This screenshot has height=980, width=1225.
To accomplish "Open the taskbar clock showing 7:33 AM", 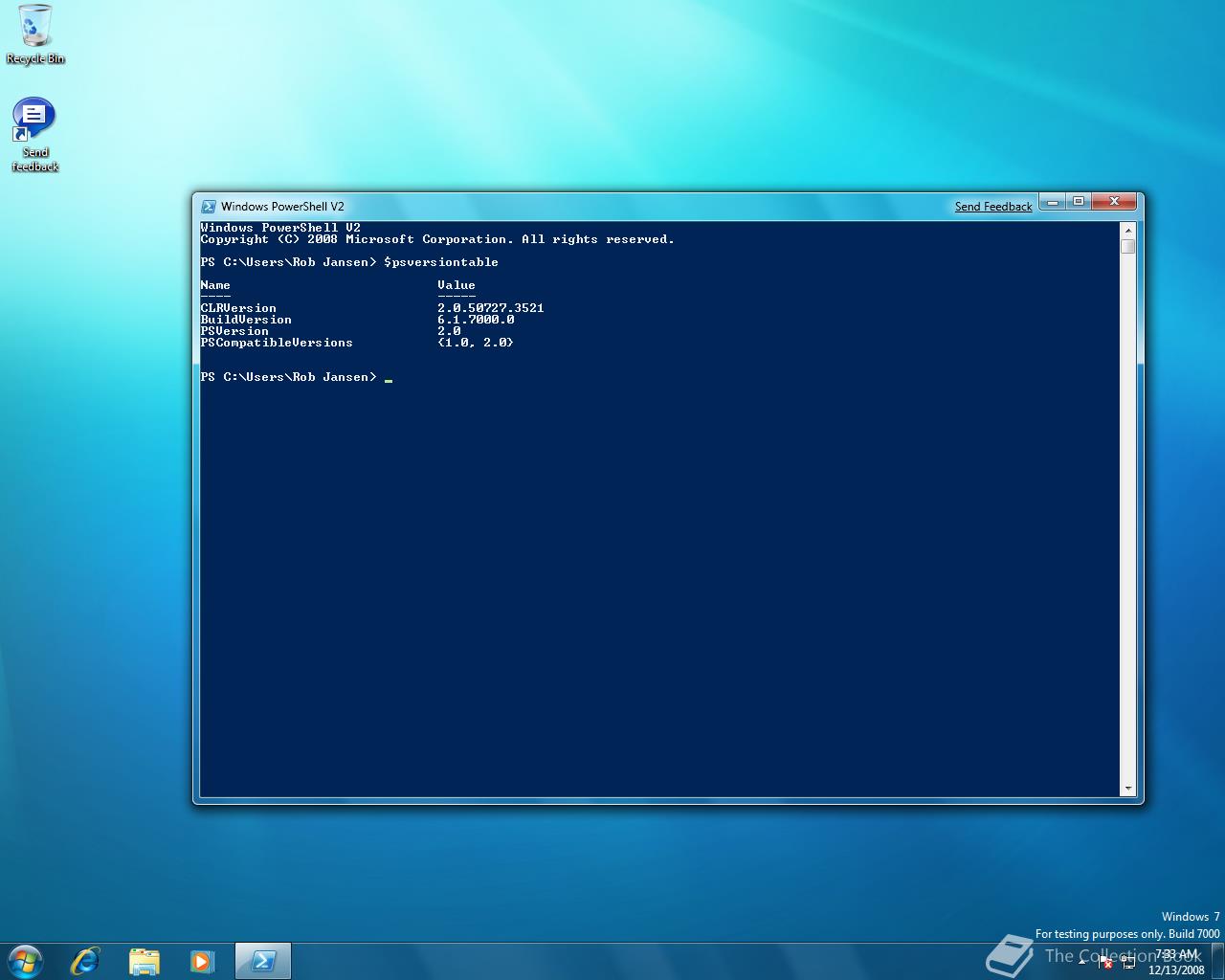I will [1176, 962].
